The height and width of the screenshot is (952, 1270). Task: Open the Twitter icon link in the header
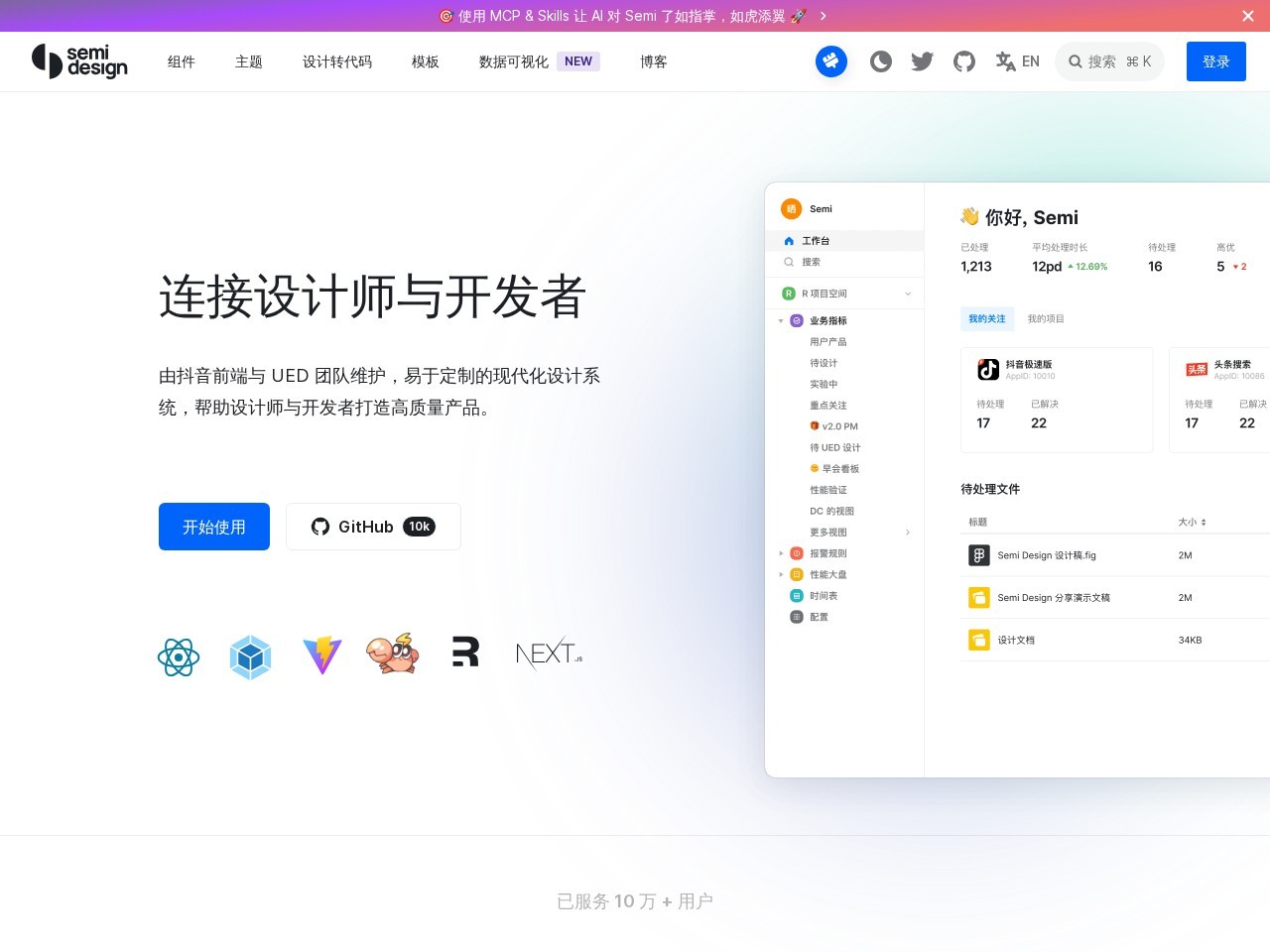click(923, 61)
